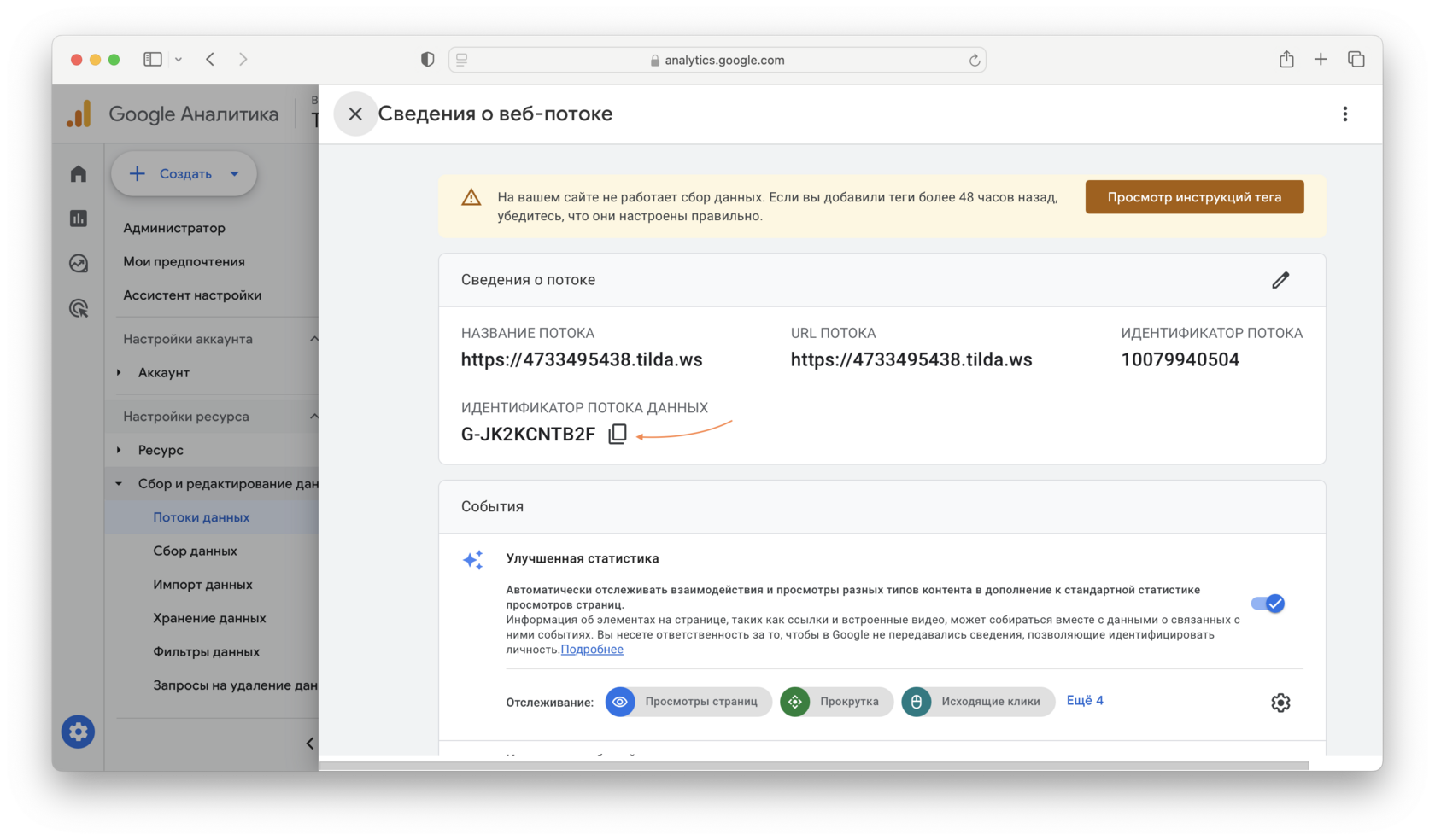
Task: Open Администратор menu item
Action: (174, 228)
